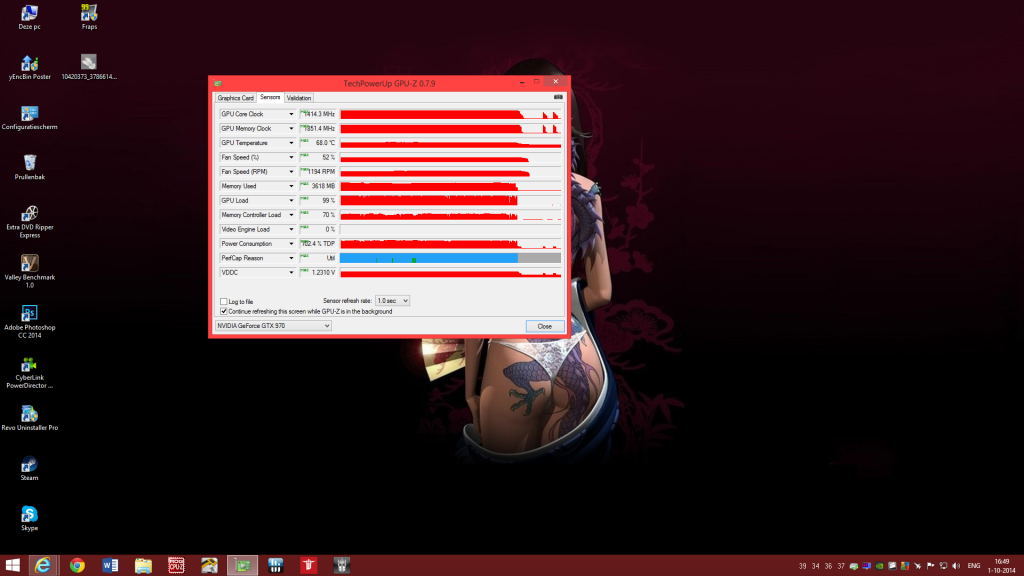Image resolution: width=1024 pixels, height=576 pixels.
Task: Click the Fraps desktop icon
Action: pyautogui.click(x=89, y=14)
